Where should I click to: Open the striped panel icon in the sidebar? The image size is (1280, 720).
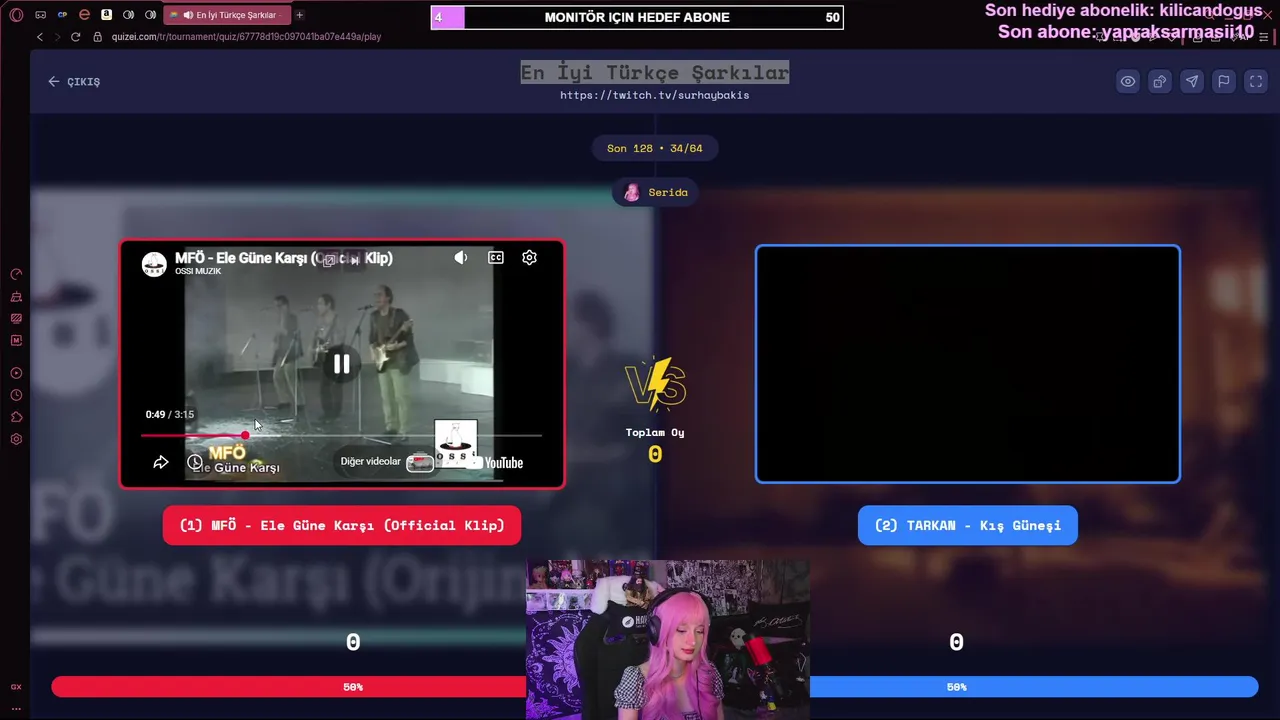coord(16,319)
